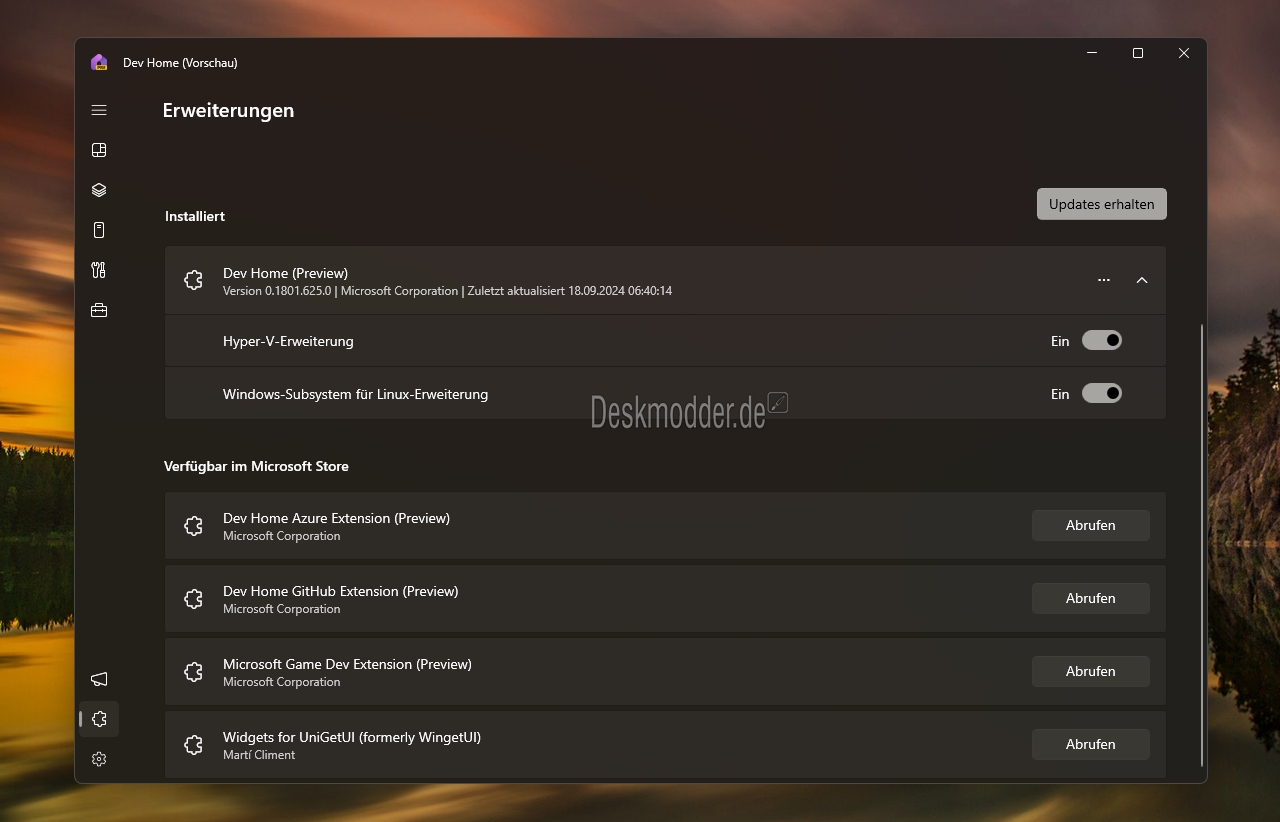Maximize the Dev Home window
The width and height of the screenshot is (1280, 822).
pyautogui.click(x=1138, y=53)
